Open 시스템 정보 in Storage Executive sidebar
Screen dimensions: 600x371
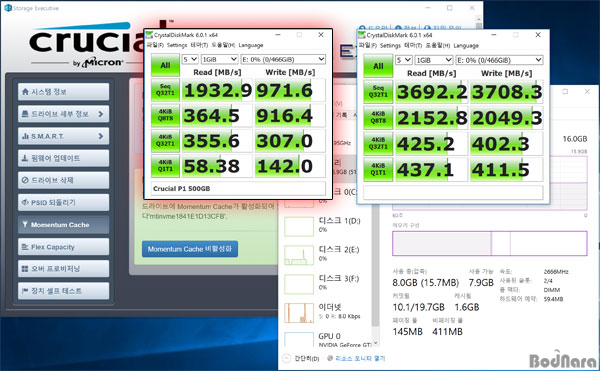click(63, 92)
